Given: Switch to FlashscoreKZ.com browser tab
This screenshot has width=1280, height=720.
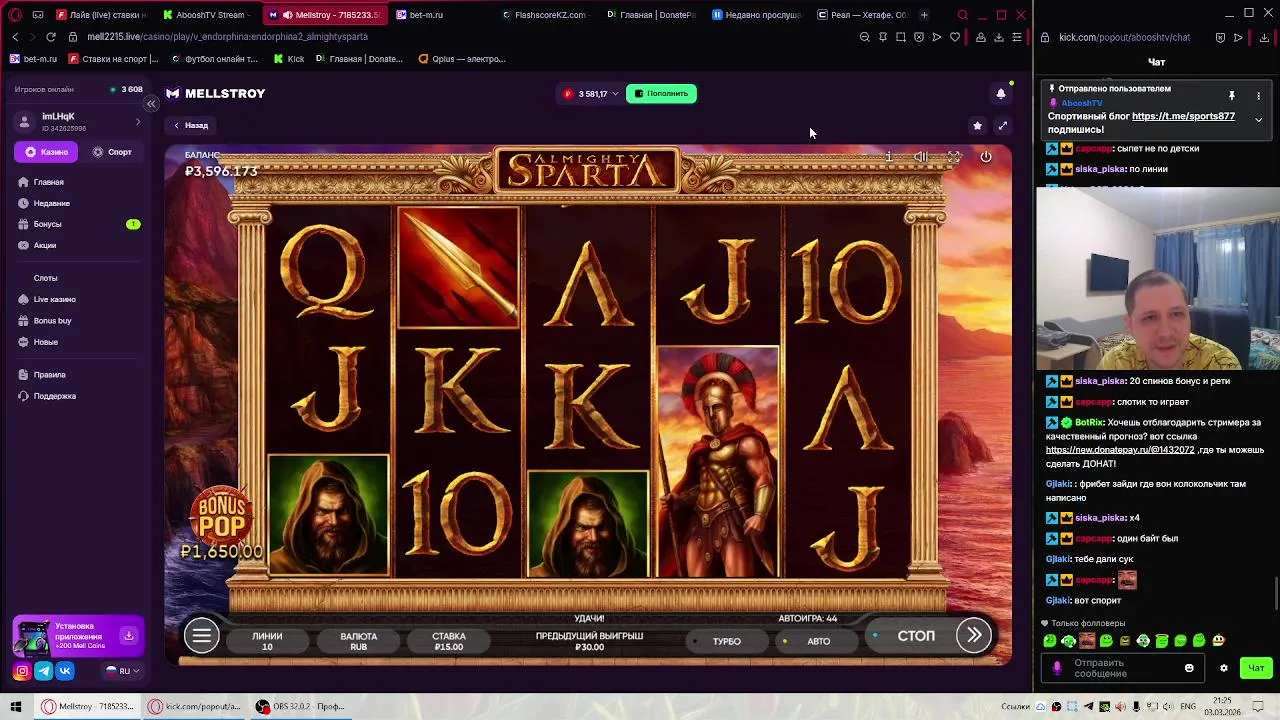Looking at the screenshot, I should (x=543, y=15).
